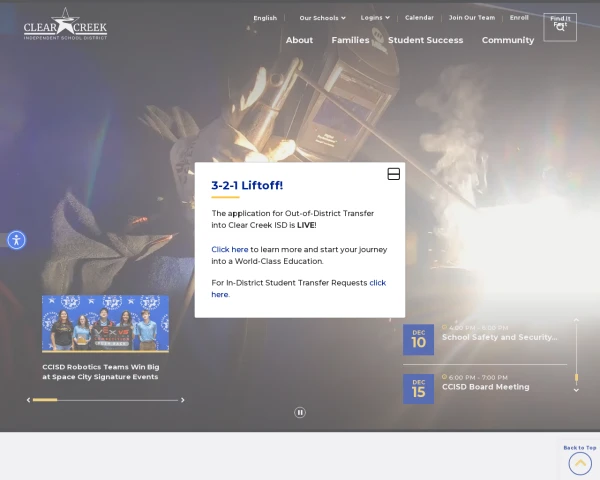Image resolution: width=600 pixels, height=480 pixels.
Task: Click the Join Our Team link
Action: [471, 18]
